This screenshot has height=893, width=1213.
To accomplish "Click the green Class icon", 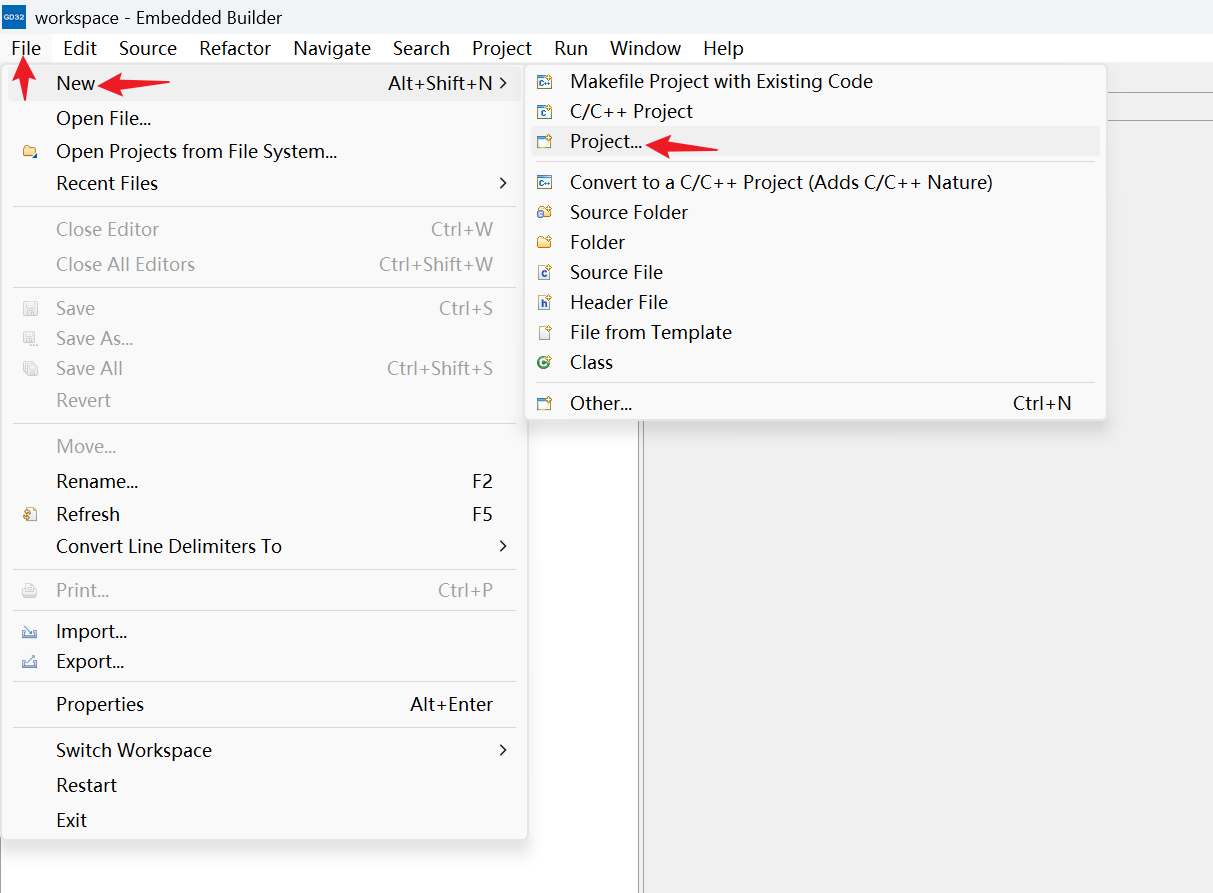I will (545, 362).
